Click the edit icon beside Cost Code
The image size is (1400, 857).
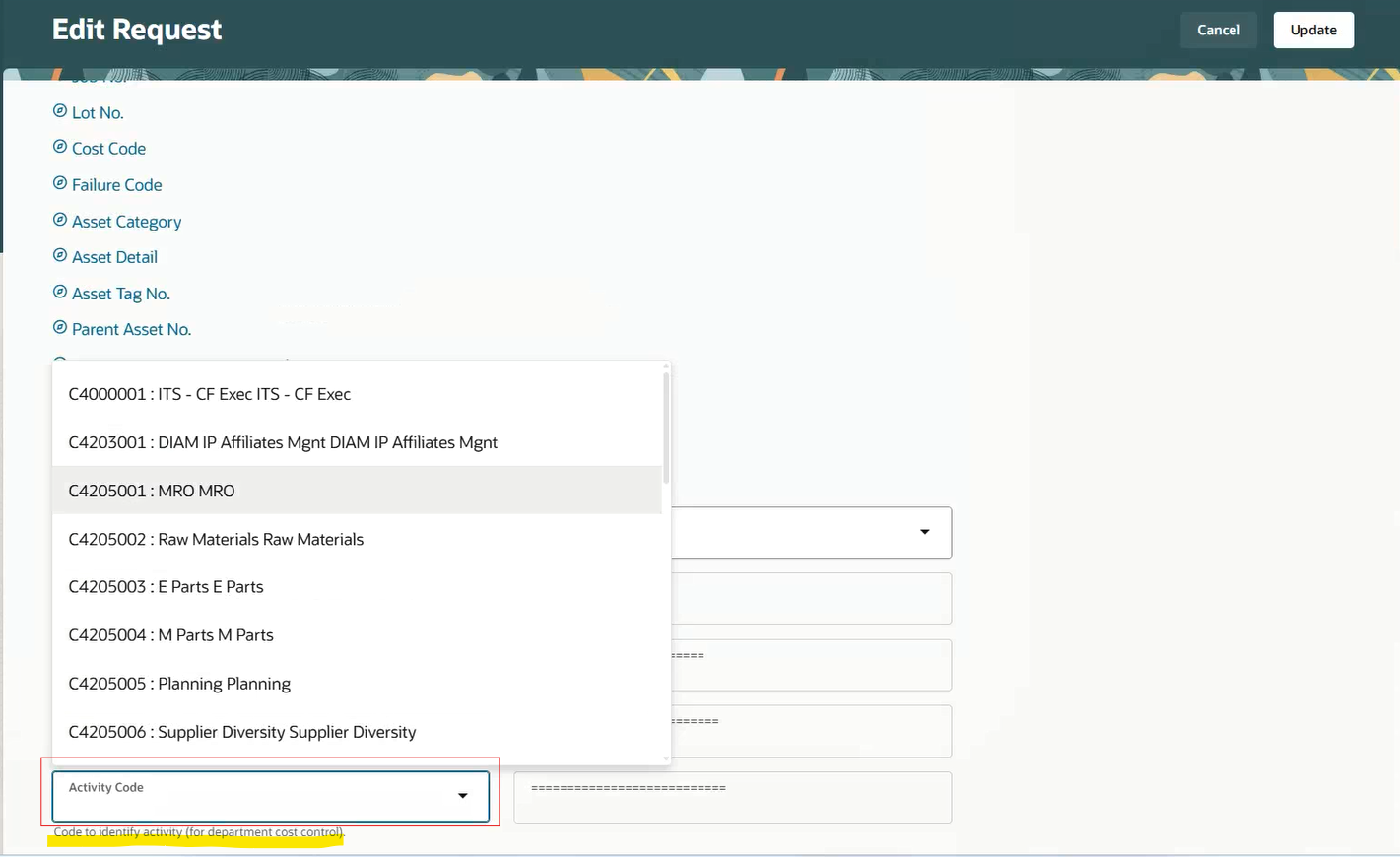[x=59, y=148]
